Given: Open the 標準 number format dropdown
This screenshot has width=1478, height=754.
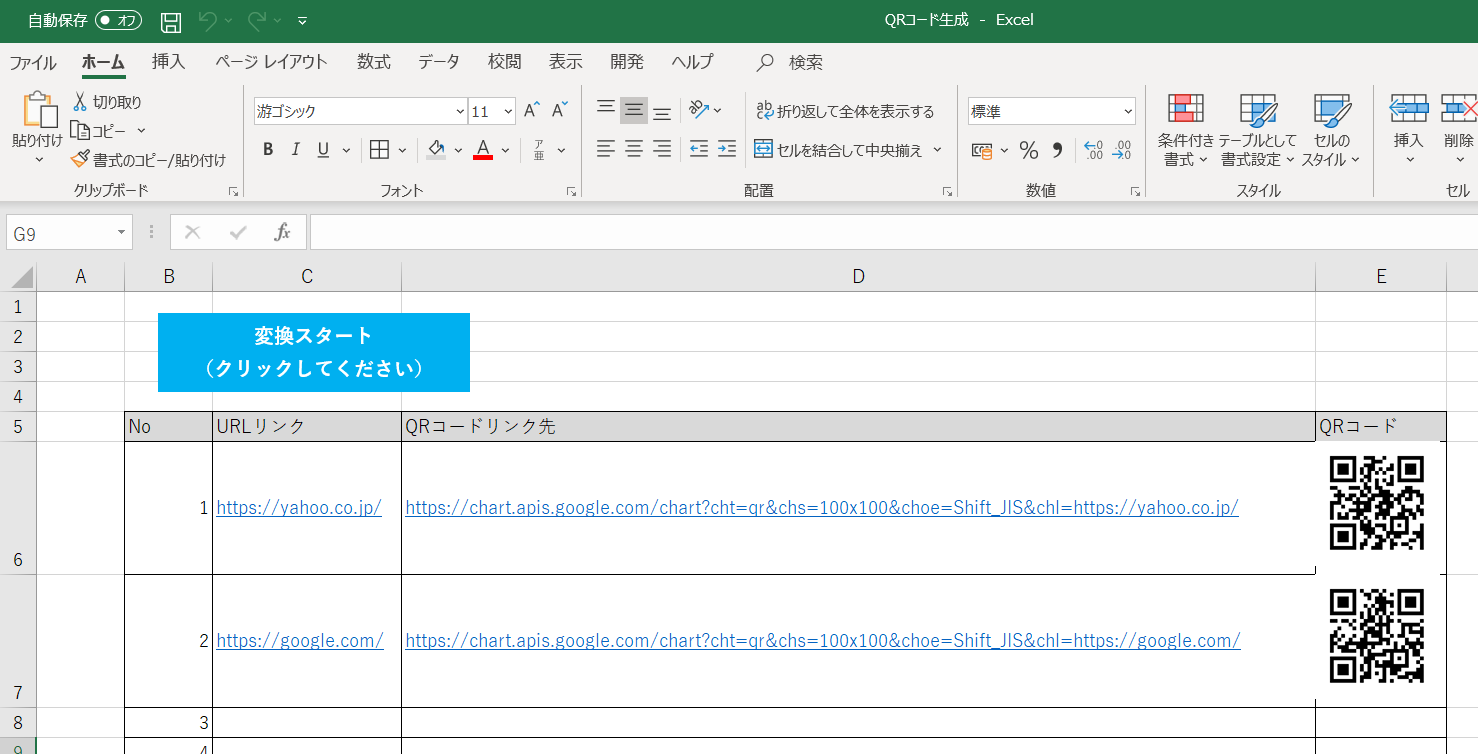Looking at the screenshot, I should click(x=1128, y=111).
